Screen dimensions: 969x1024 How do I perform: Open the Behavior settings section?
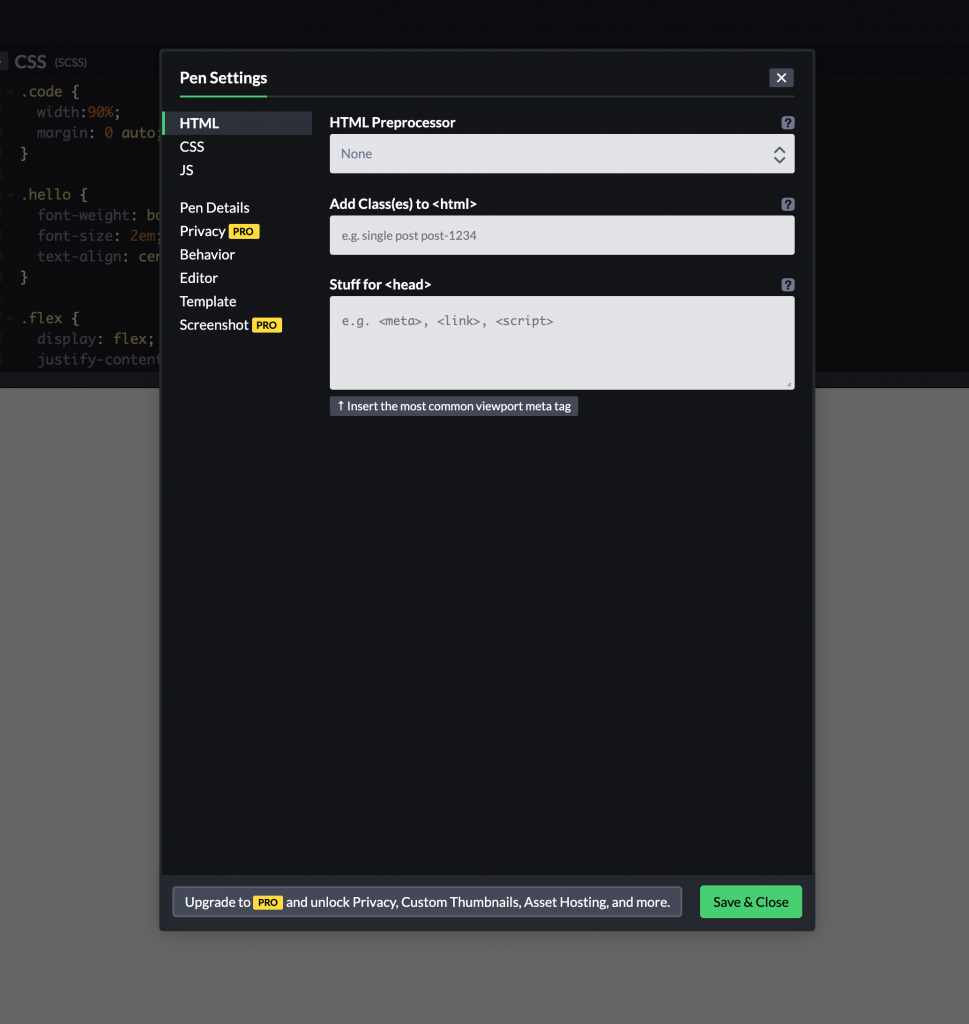207,254
